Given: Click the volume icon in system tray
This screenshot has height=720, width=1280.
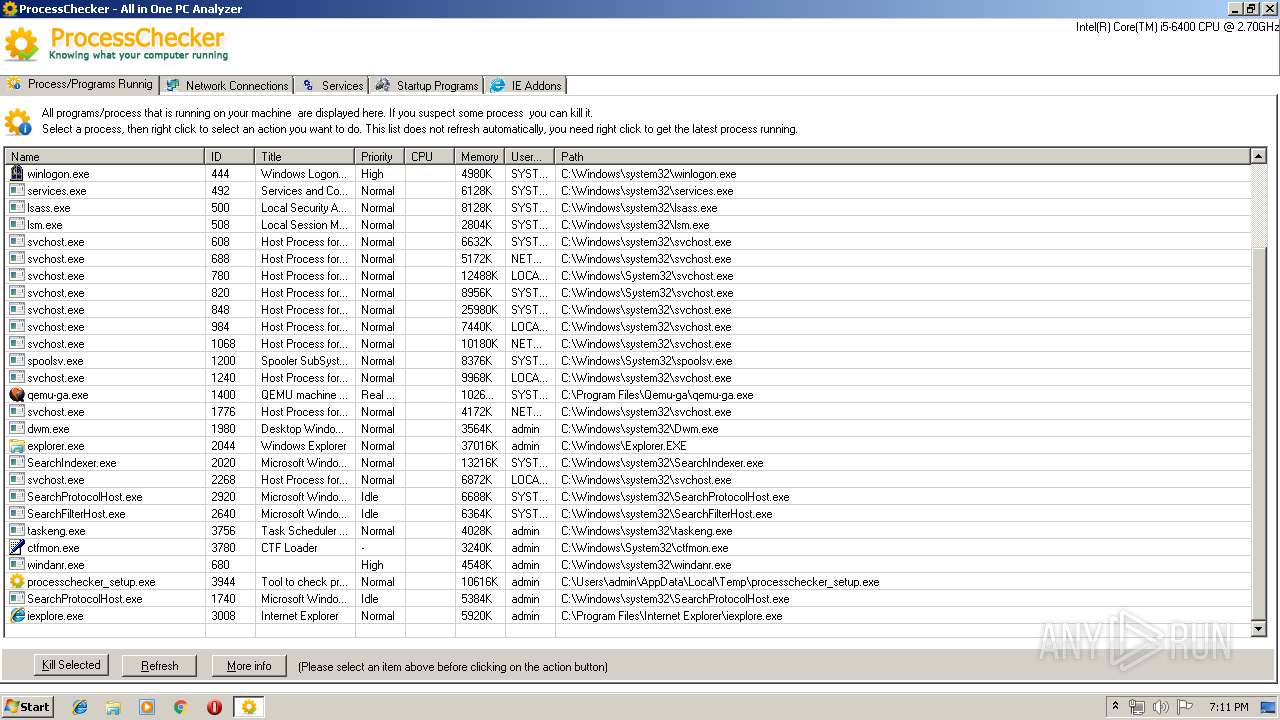Looking at the screenshot, I should coord(1160,707).
